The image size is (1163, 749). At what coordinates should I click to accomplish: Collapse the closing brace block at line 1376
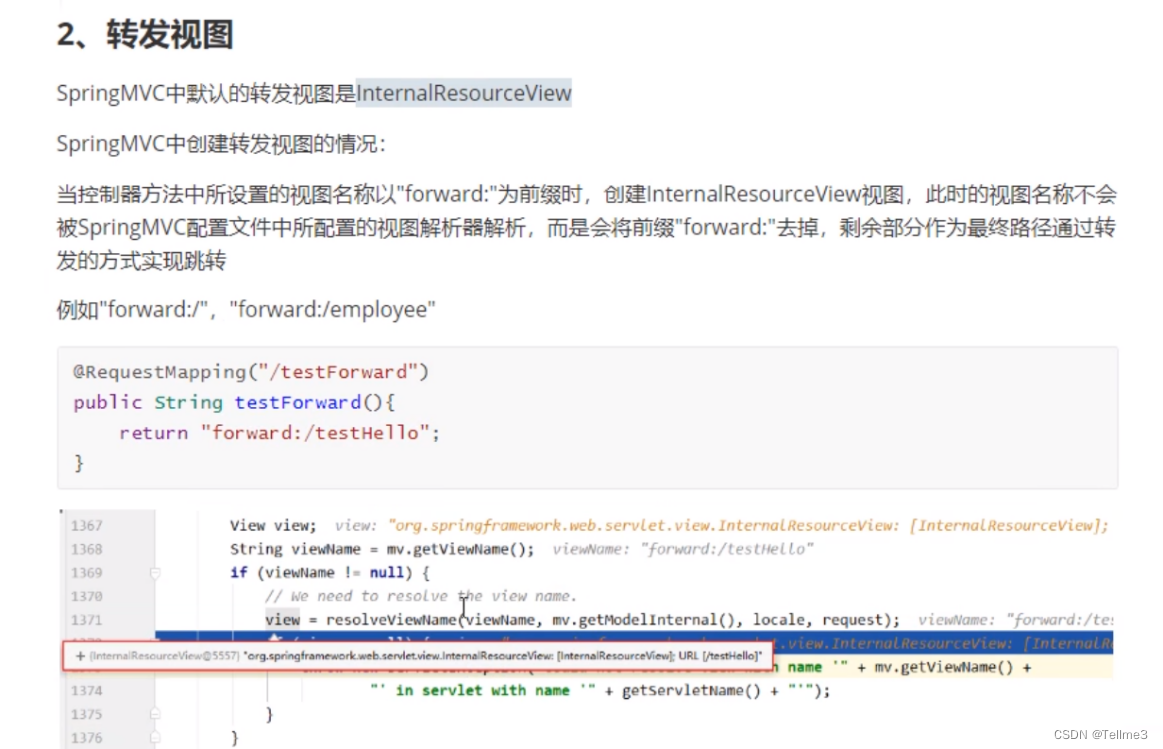(x=156, y=738)
